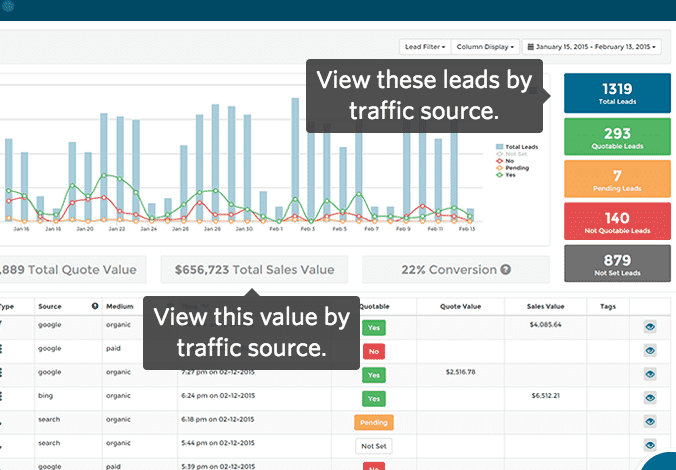Open the eye icon for the Not Set lead

(650, 445)
